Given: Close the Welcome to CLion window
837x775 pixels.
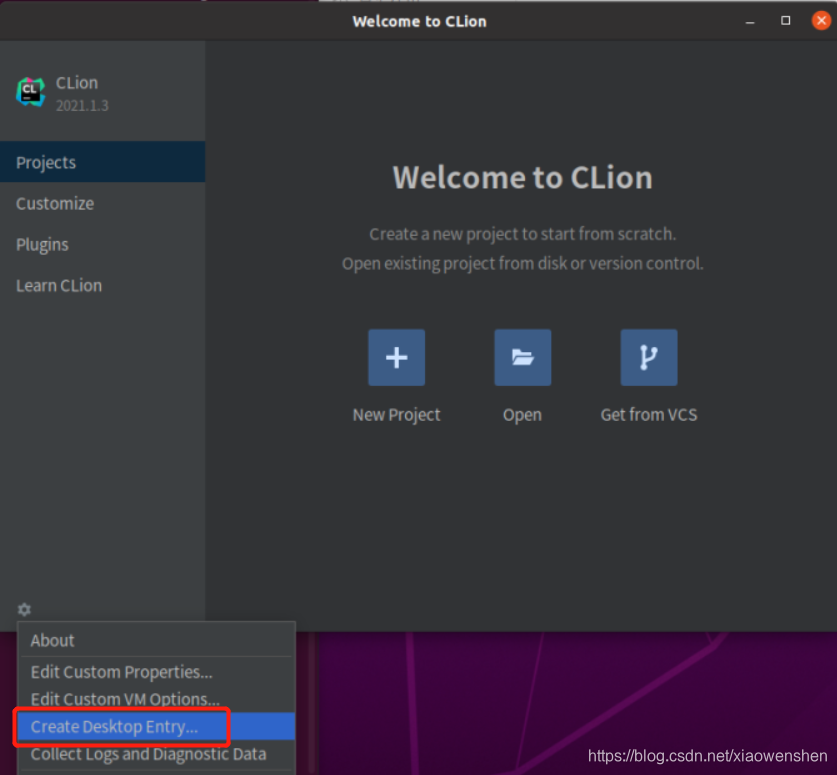Looking at the screenshot, I should click(x=821, y=21).
